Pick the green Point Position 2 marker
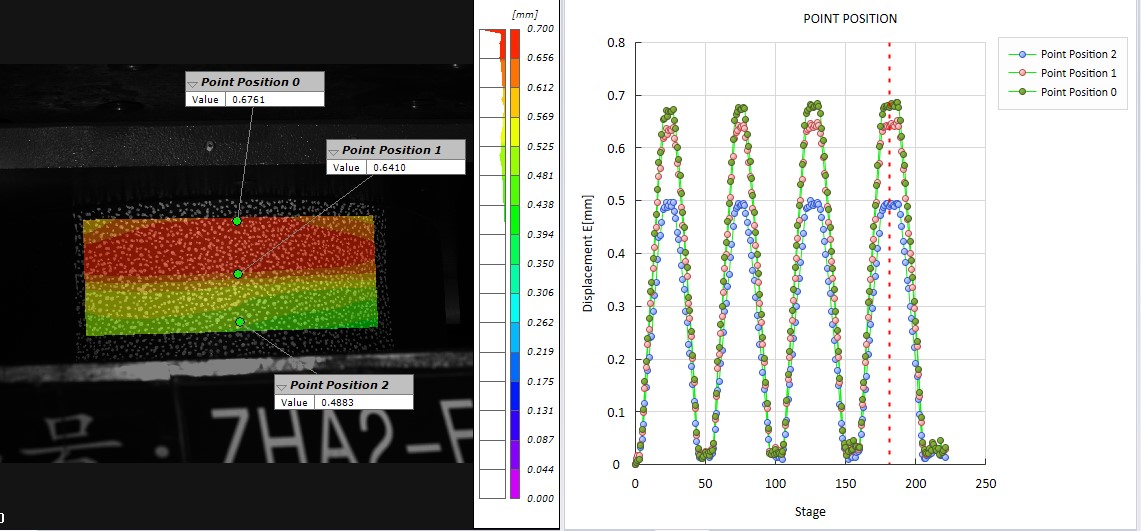Image resolution: width=1141 pixels, height=531 pixels. pos(240,322)
